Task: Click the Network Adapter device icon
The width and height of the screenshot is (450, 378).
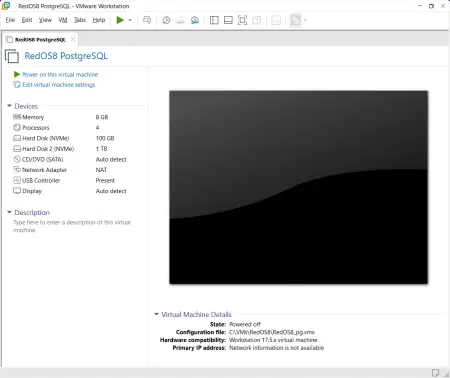Action: click(17, 170)
